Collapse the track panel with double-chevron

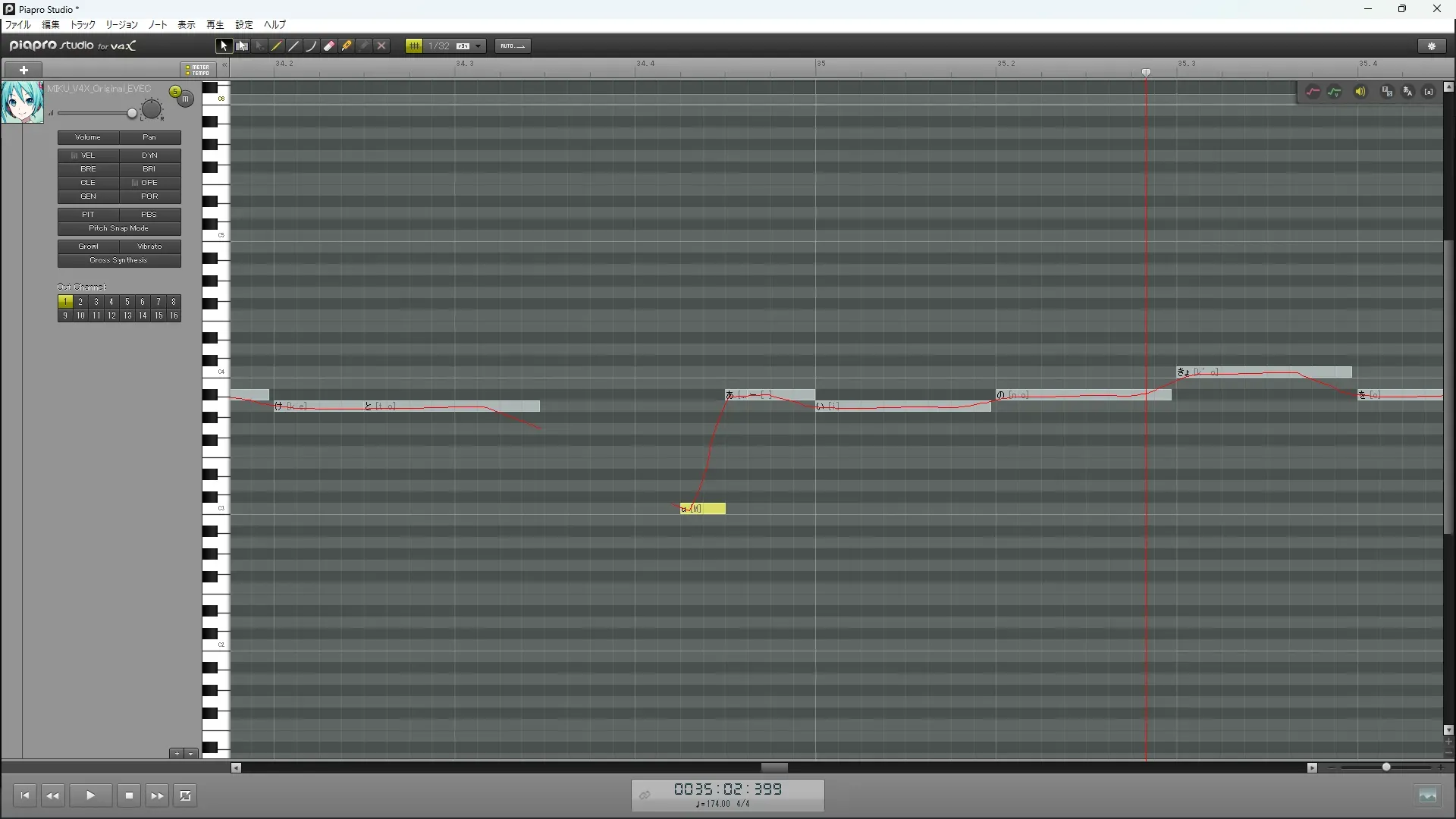[x=224, y=65]
